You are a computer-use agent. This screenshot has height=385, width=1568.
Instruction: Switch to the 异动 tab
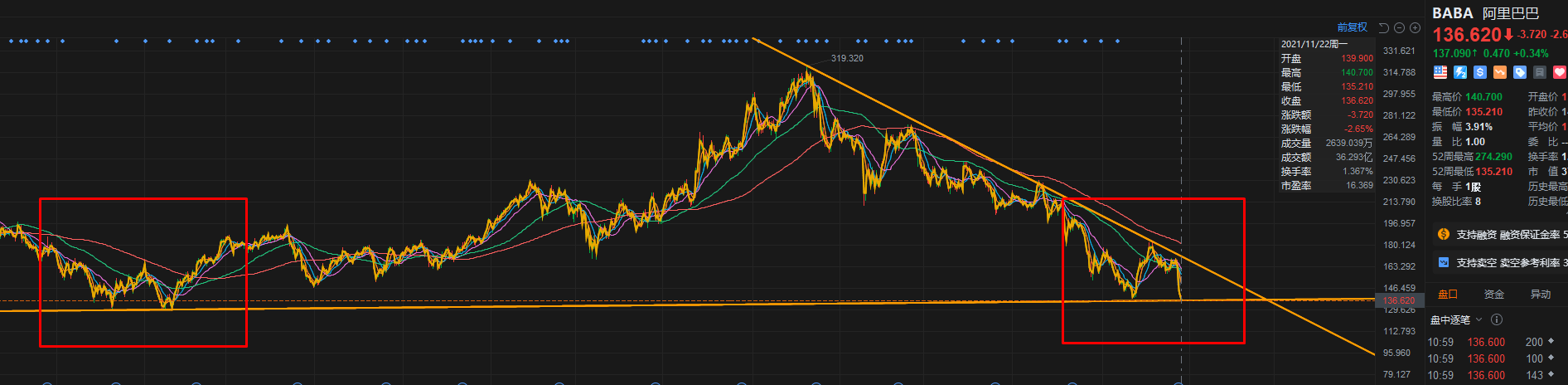[x=1541, y=294]
